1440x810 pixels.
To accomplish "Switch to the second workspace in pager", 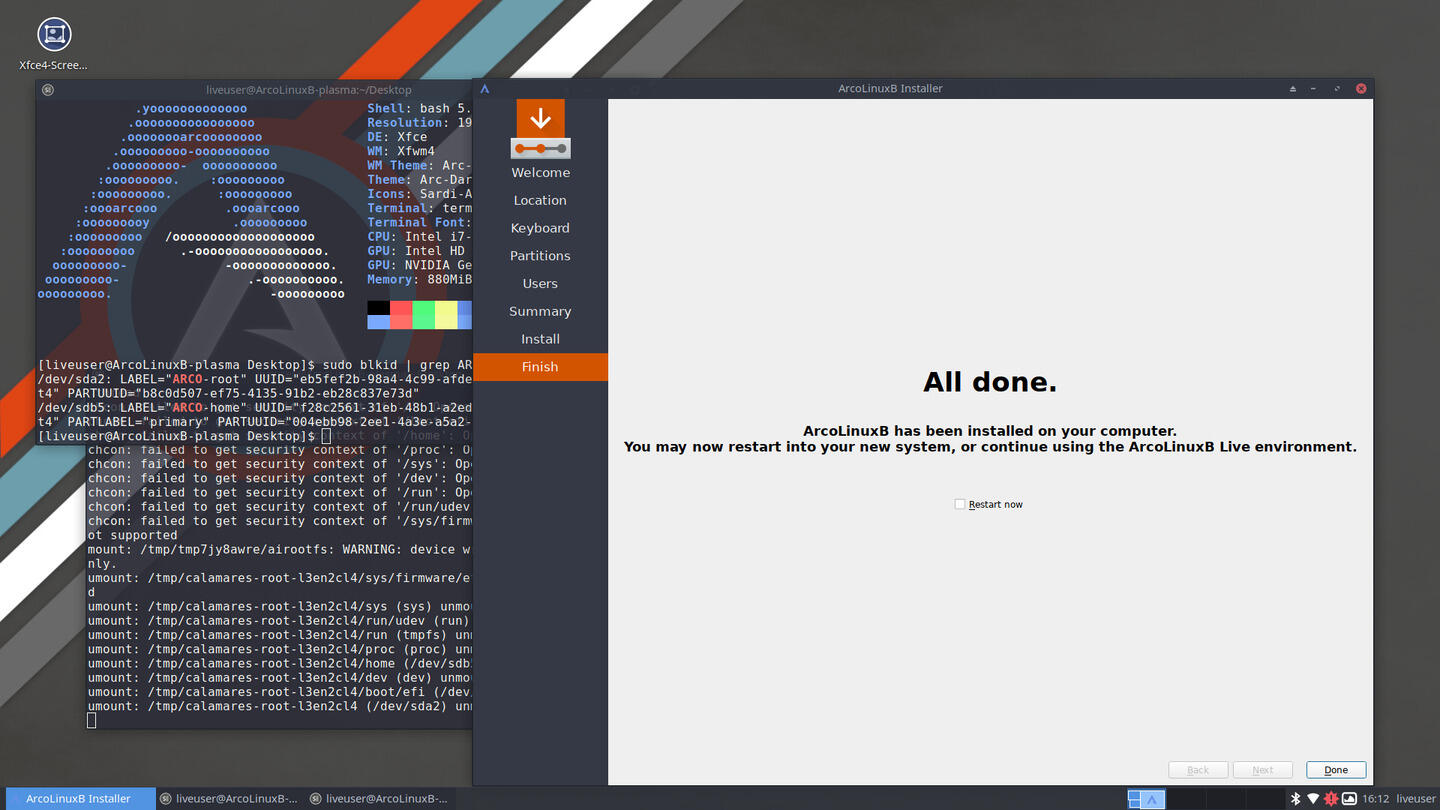I will 1185,798.
